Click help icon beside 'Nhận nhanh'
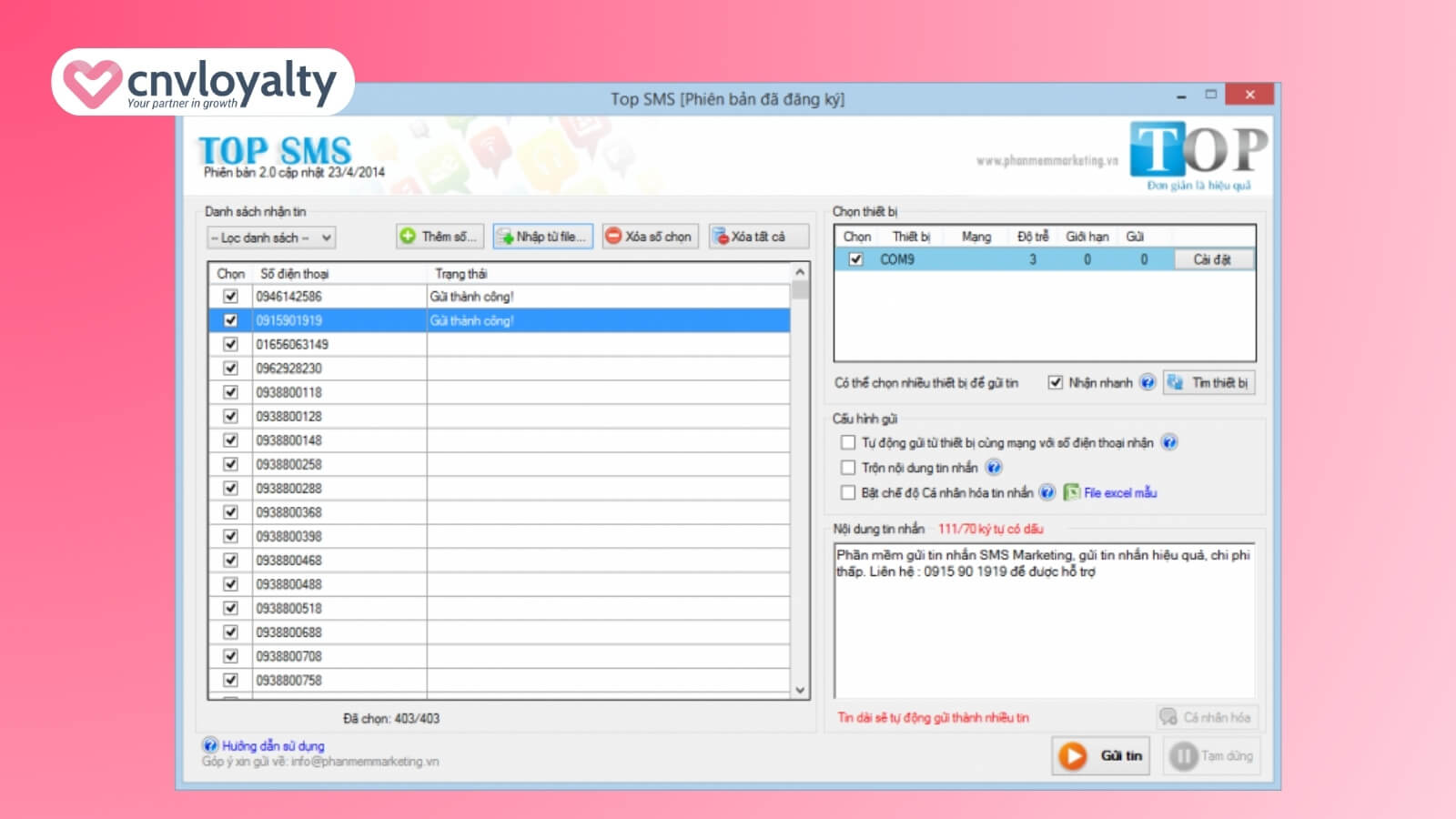 pos(1148,383)
